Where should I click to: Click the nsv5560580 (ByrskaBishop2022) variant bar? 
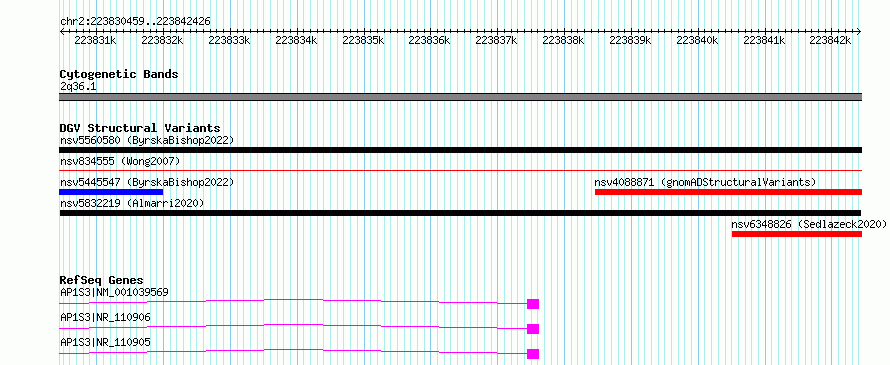point(460,150)
